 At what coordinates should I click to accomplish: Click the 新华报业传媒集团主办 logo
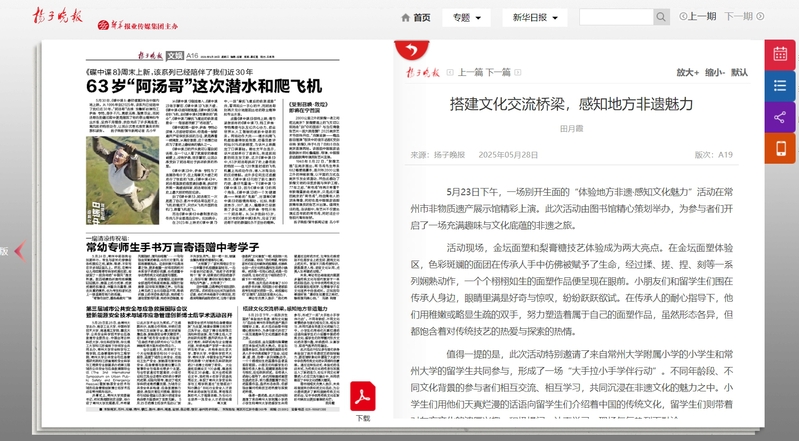[x=138, y=25]
